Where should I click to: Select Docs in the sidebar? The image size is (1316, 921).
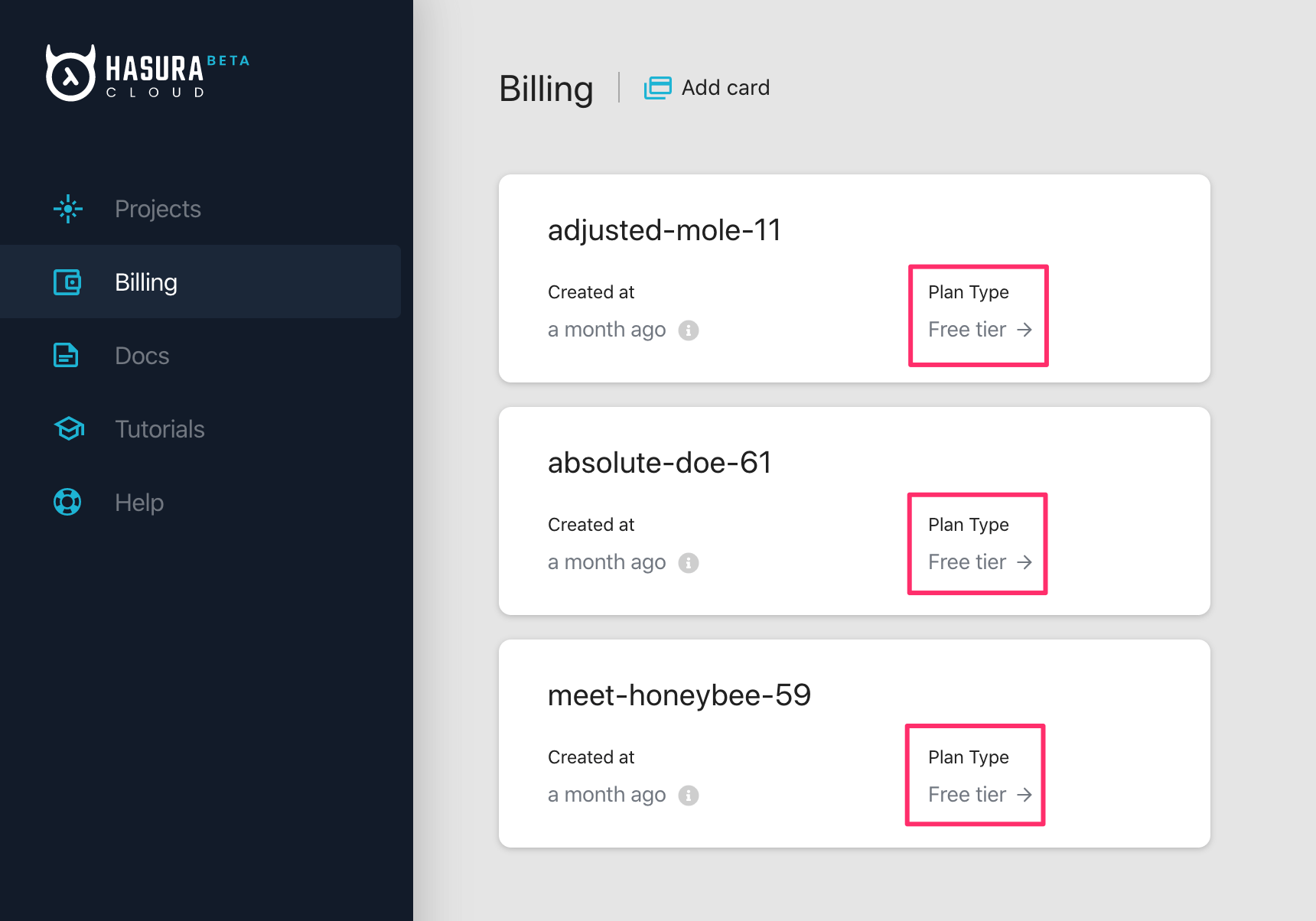142,356
